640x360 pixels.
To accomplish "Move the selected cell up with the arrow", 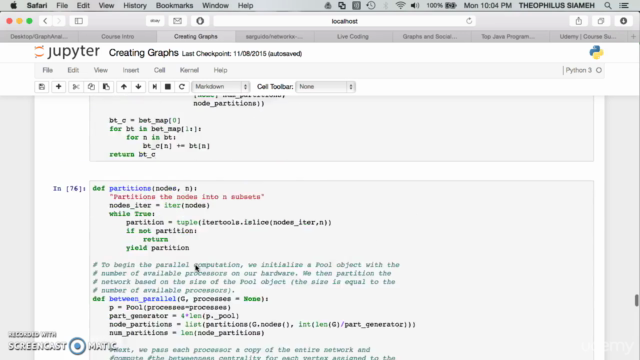I will [x=124, y=87].
